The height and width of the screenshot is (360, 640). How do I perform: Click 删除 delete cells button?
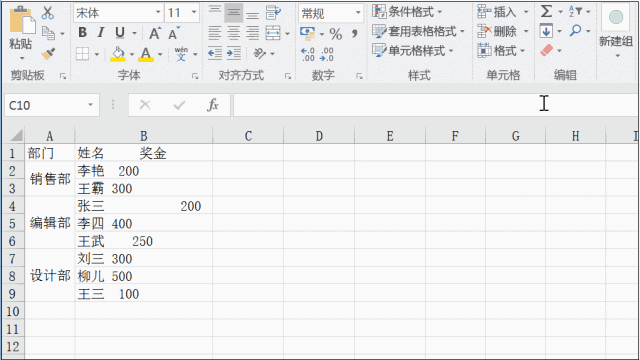[497, 31]
